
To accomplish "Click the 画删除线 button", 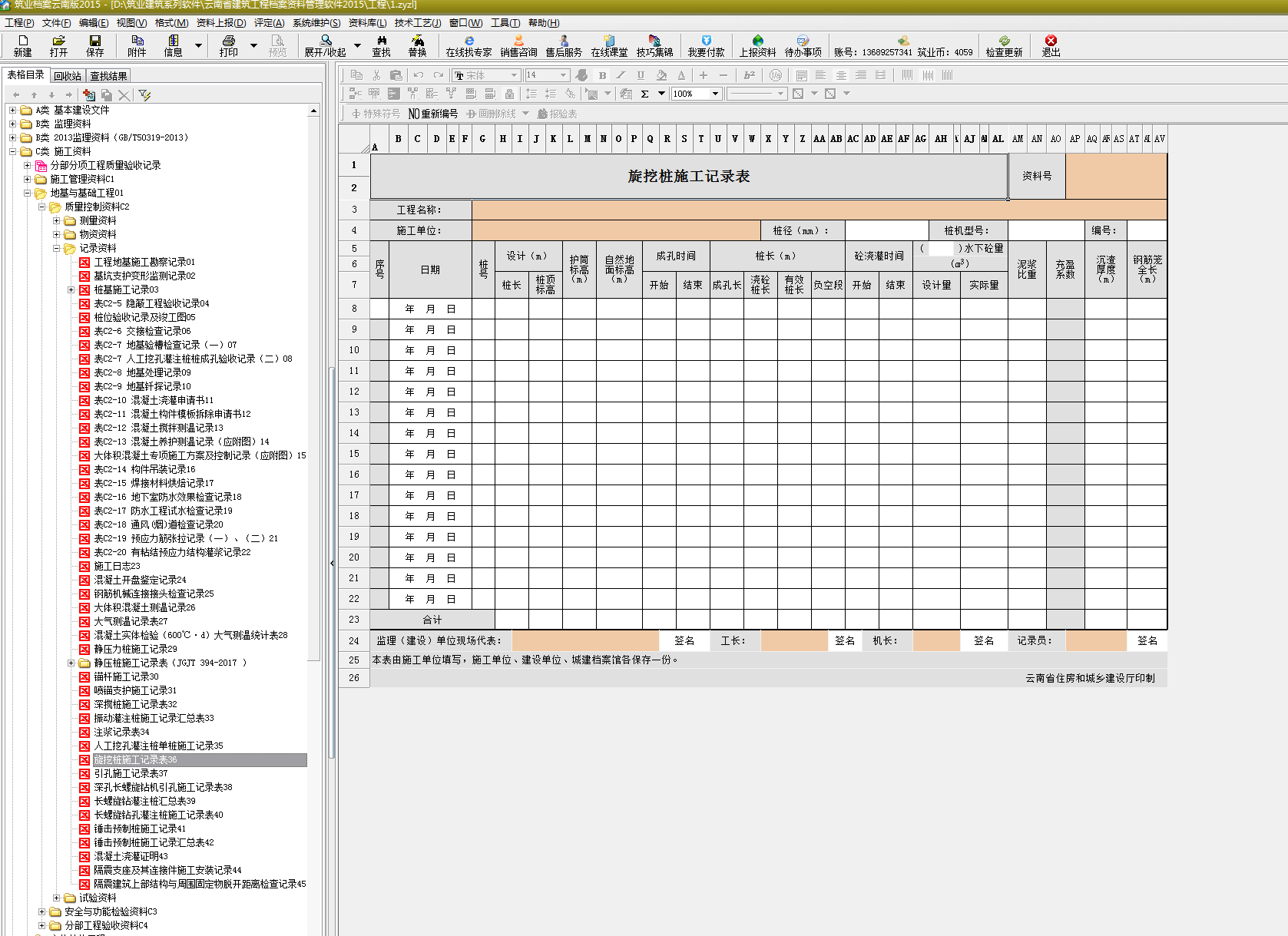I will click(491, 114).
